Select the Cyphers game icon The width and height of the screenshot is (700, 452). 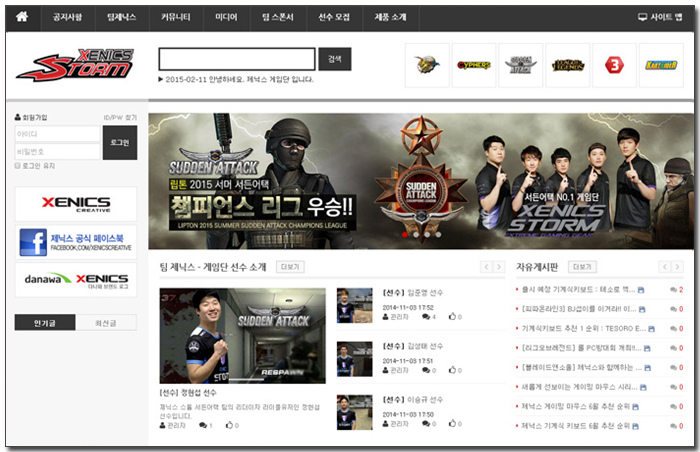pyautogui.click(x=474, y=65)
